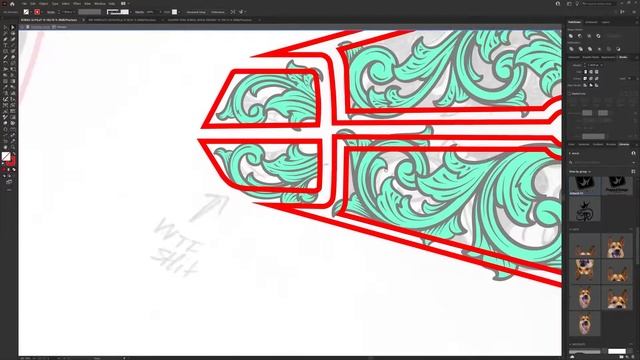The image size is (640, 360).
Task: Select the top-left dog photo thumbnail
Action: 584,246
